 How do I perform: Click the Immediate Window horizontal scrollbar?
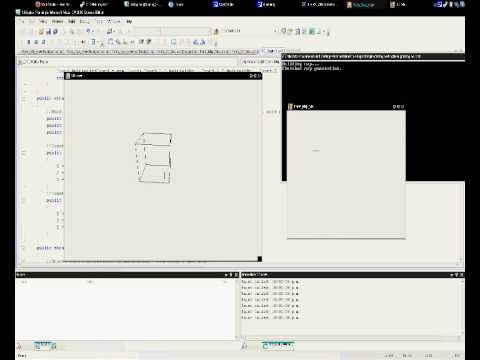click(x=349, y=338)
